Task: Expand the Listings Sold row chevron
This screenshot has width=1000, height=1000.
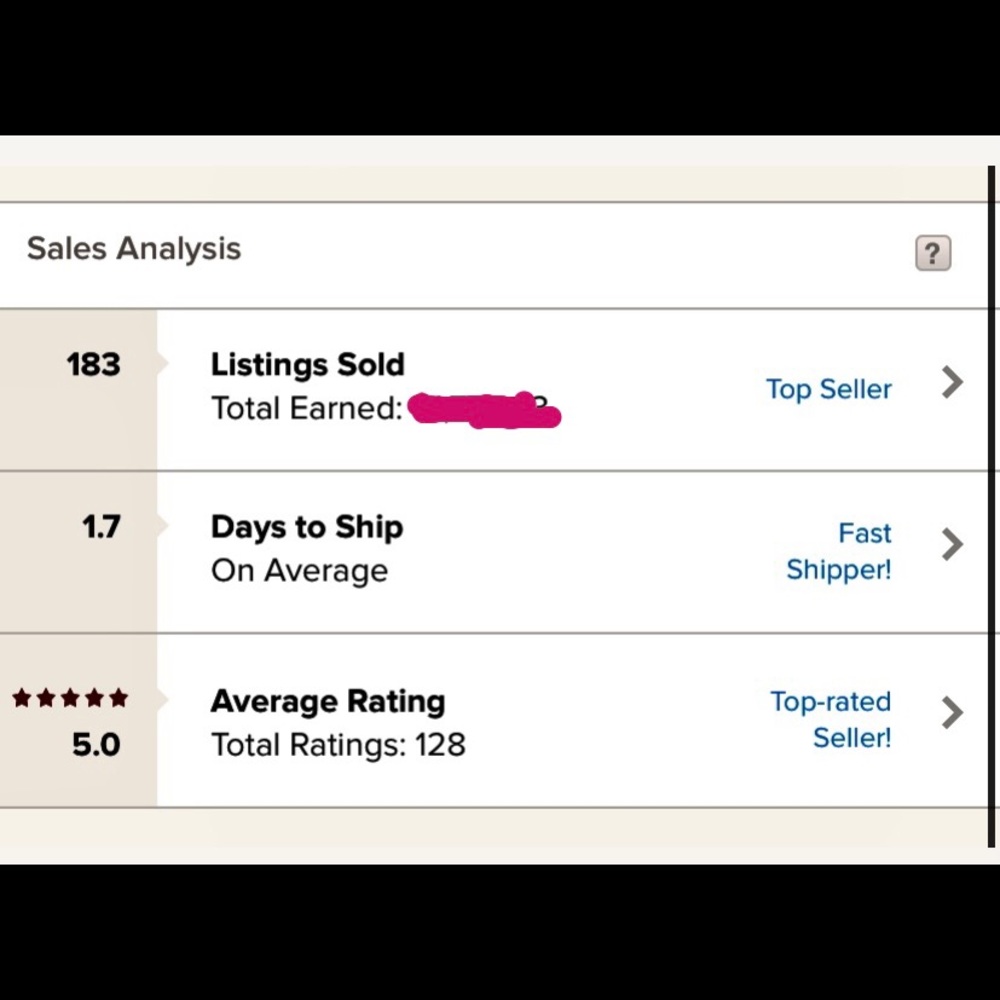Action: (953, 382)
